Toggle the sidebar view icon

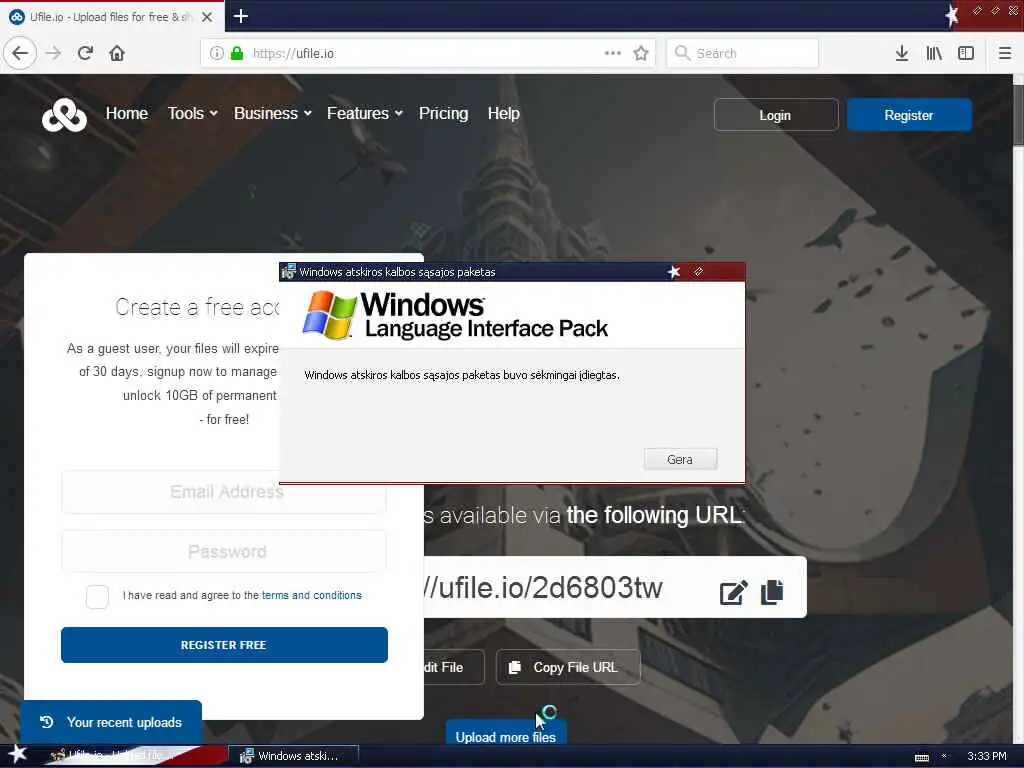click(x=966, y=53)
